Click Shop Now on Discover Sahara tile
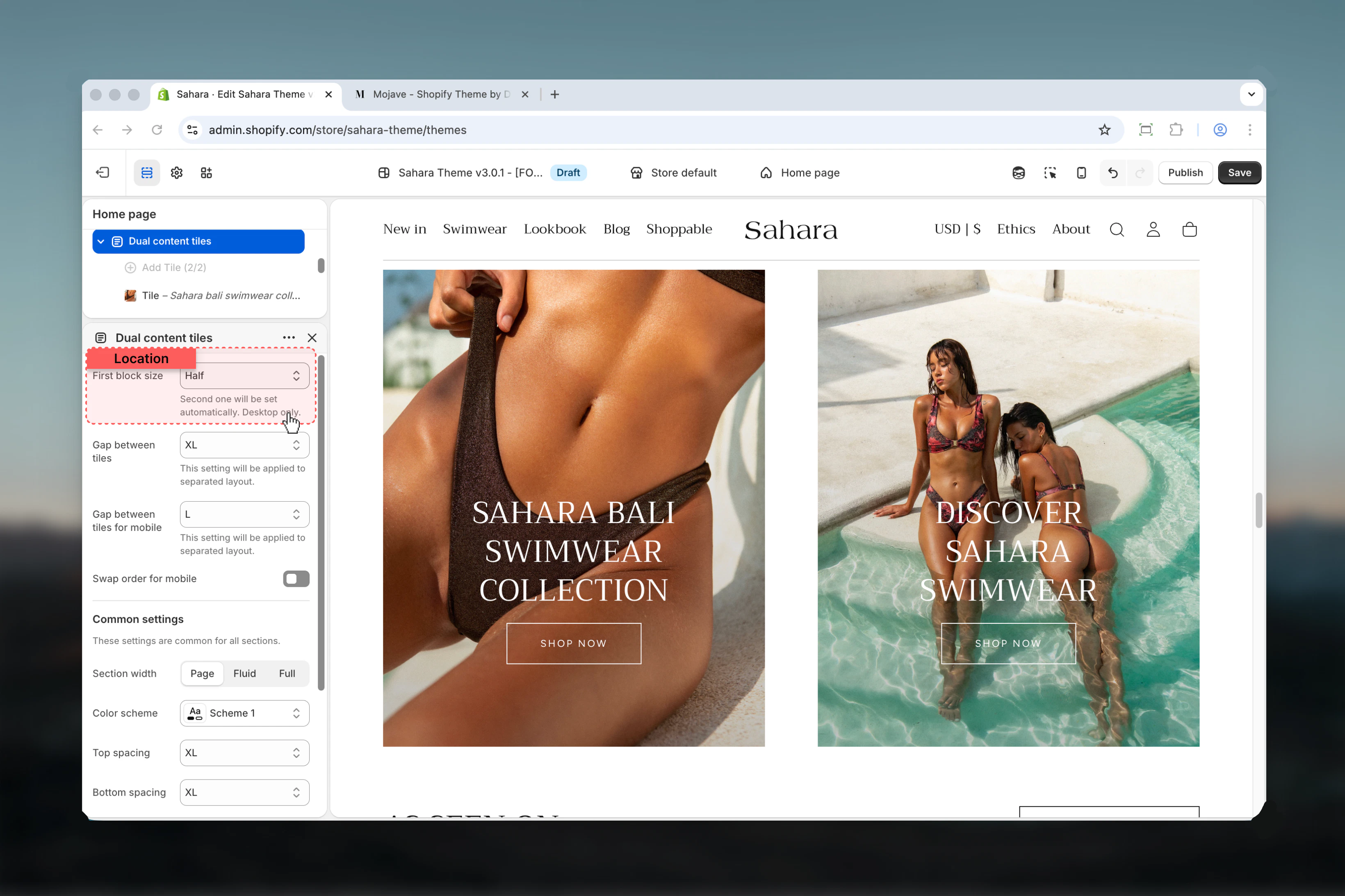This screenshot has height=896, width=1345. [x=1008, y=643]
